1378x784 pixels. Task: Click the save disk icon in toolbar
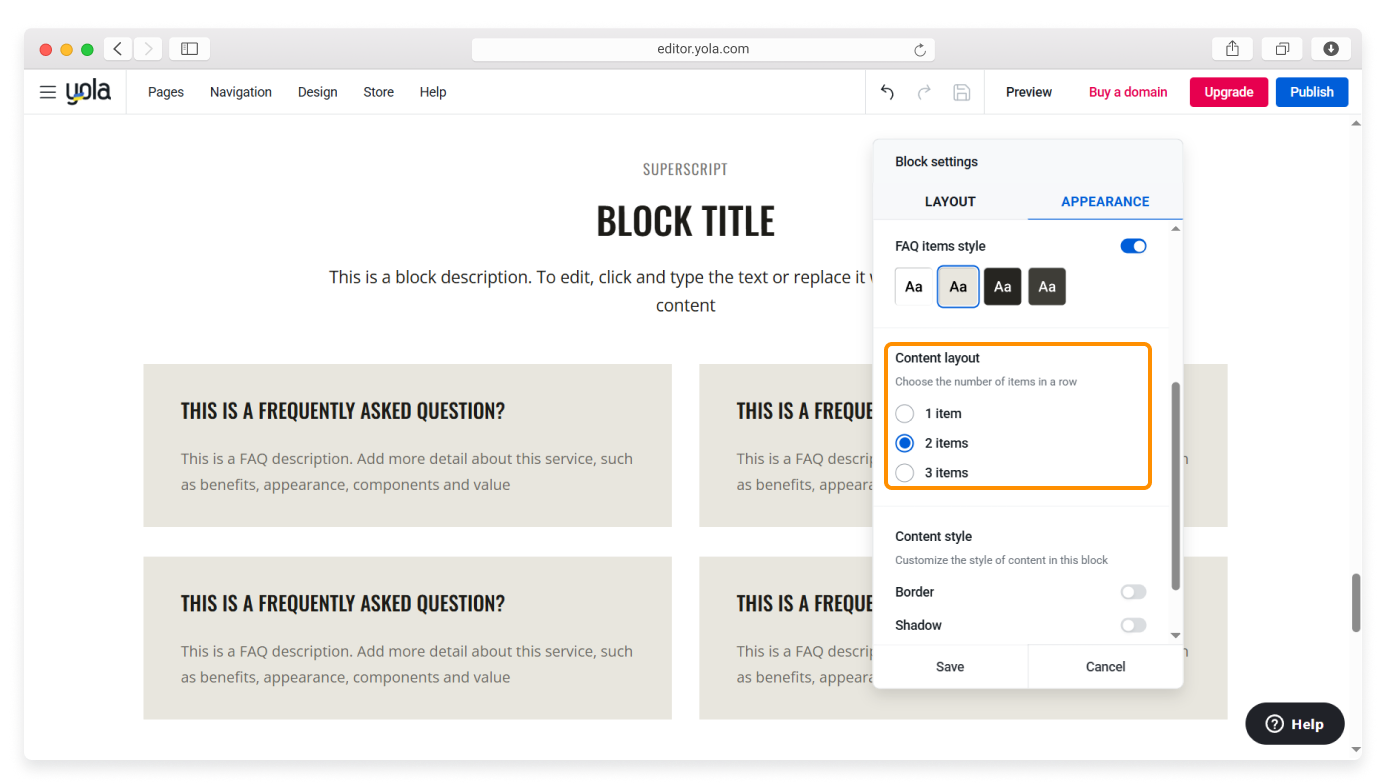[x=961, y=92]
